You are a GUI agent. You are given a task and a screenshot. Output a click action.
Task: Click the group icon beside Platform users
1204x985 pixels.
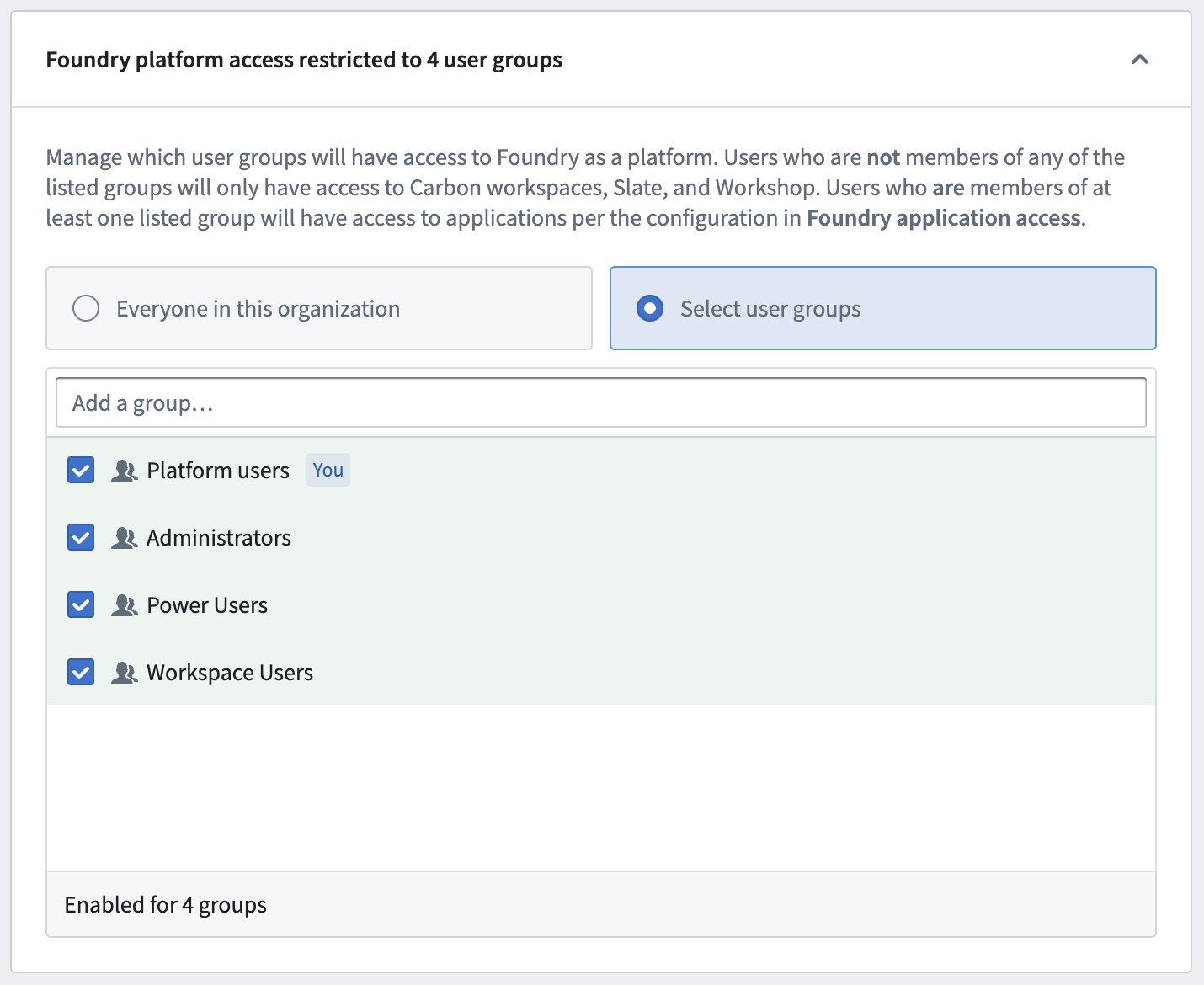coord(125,471)
